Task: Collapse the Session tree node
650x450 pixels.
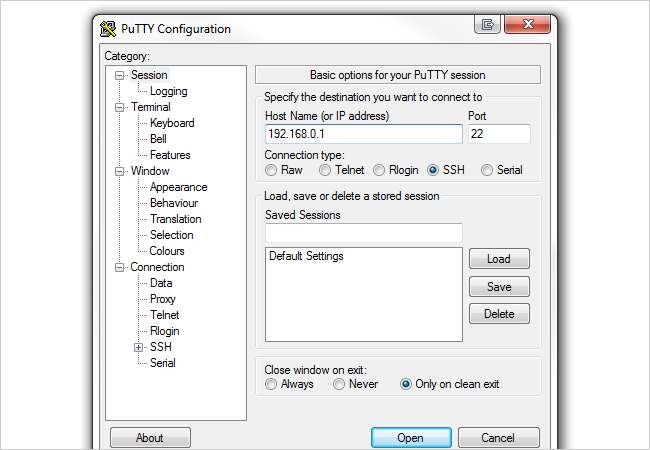Action: (120, 75)
